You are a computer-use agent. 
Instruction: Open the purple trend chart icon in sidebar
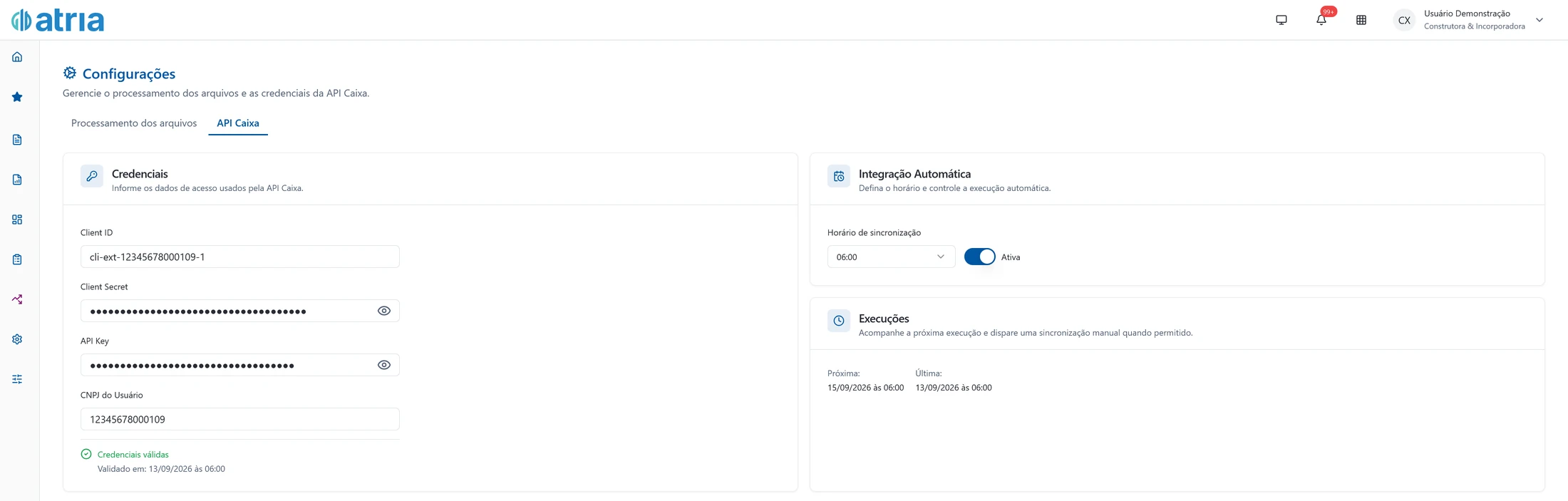[17, 299]
